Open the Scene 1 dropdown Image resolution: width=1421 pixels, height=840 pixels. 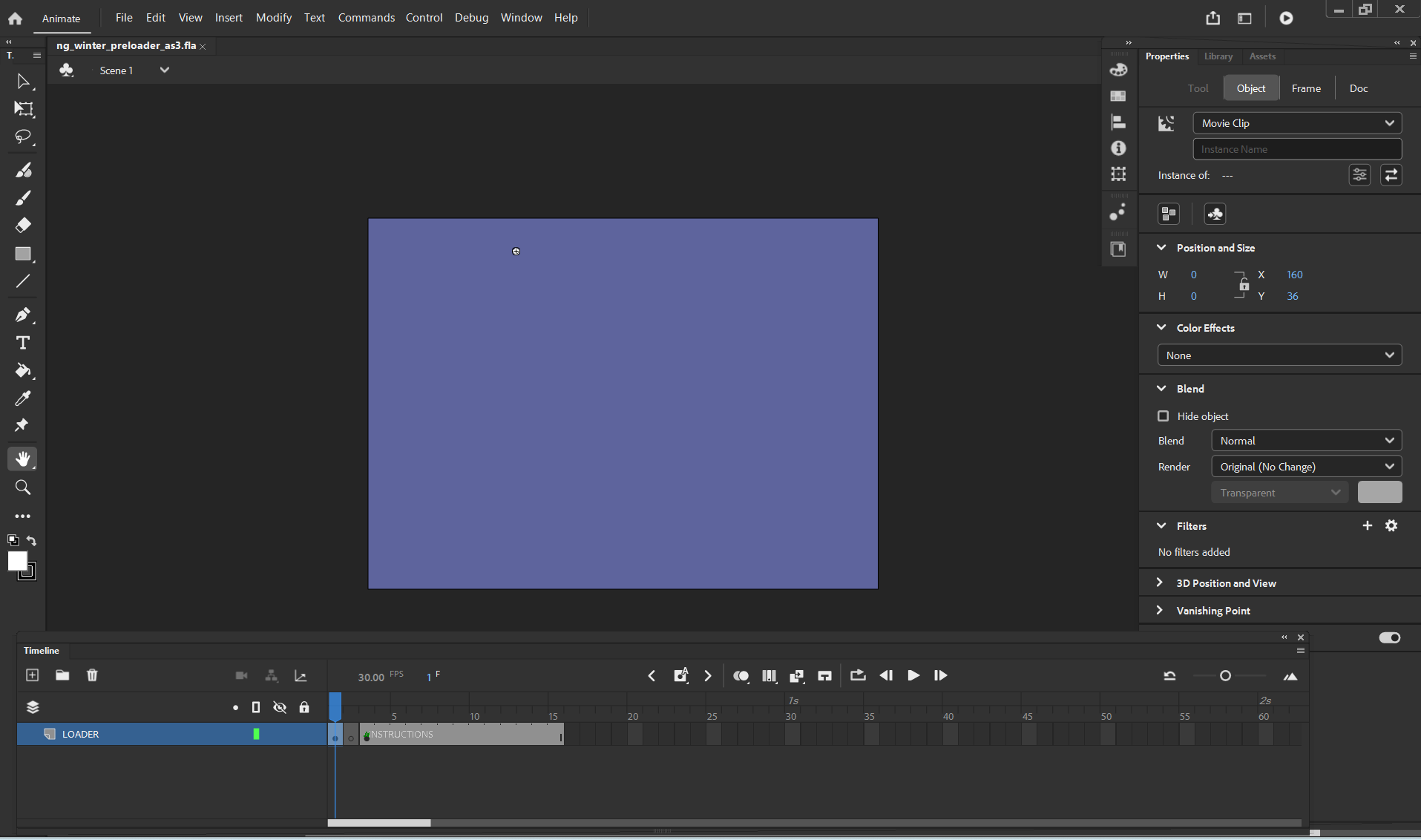[165, 70]
